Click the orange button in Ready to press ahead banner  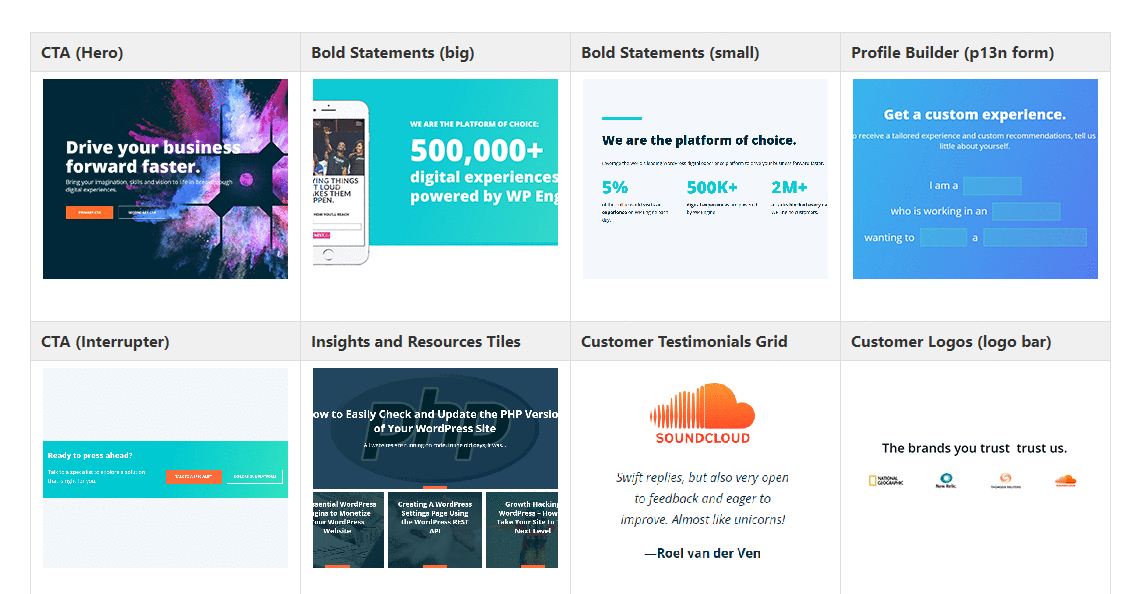pos(193,476)
